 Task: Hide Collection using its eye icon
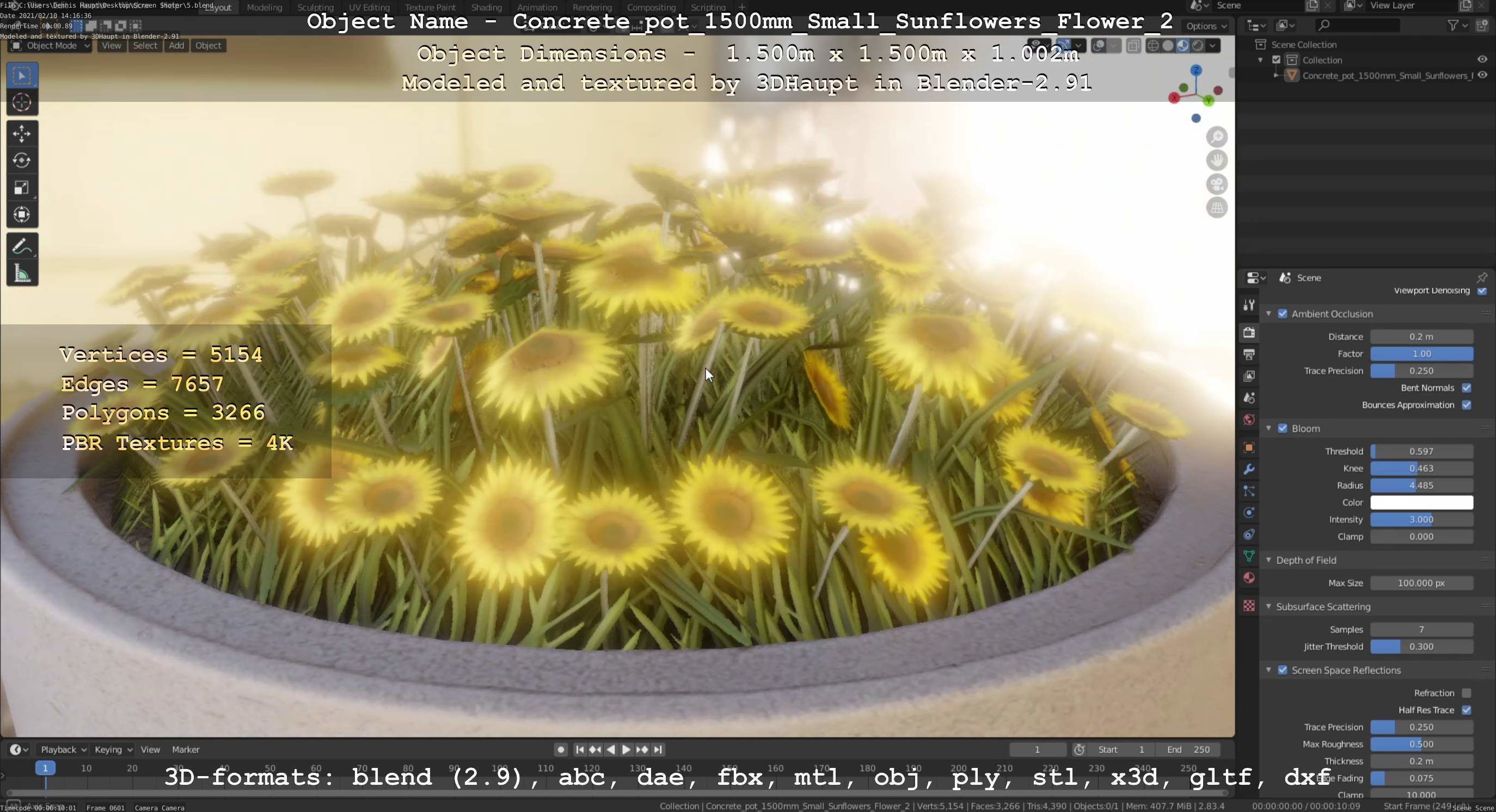[1482, 60]
